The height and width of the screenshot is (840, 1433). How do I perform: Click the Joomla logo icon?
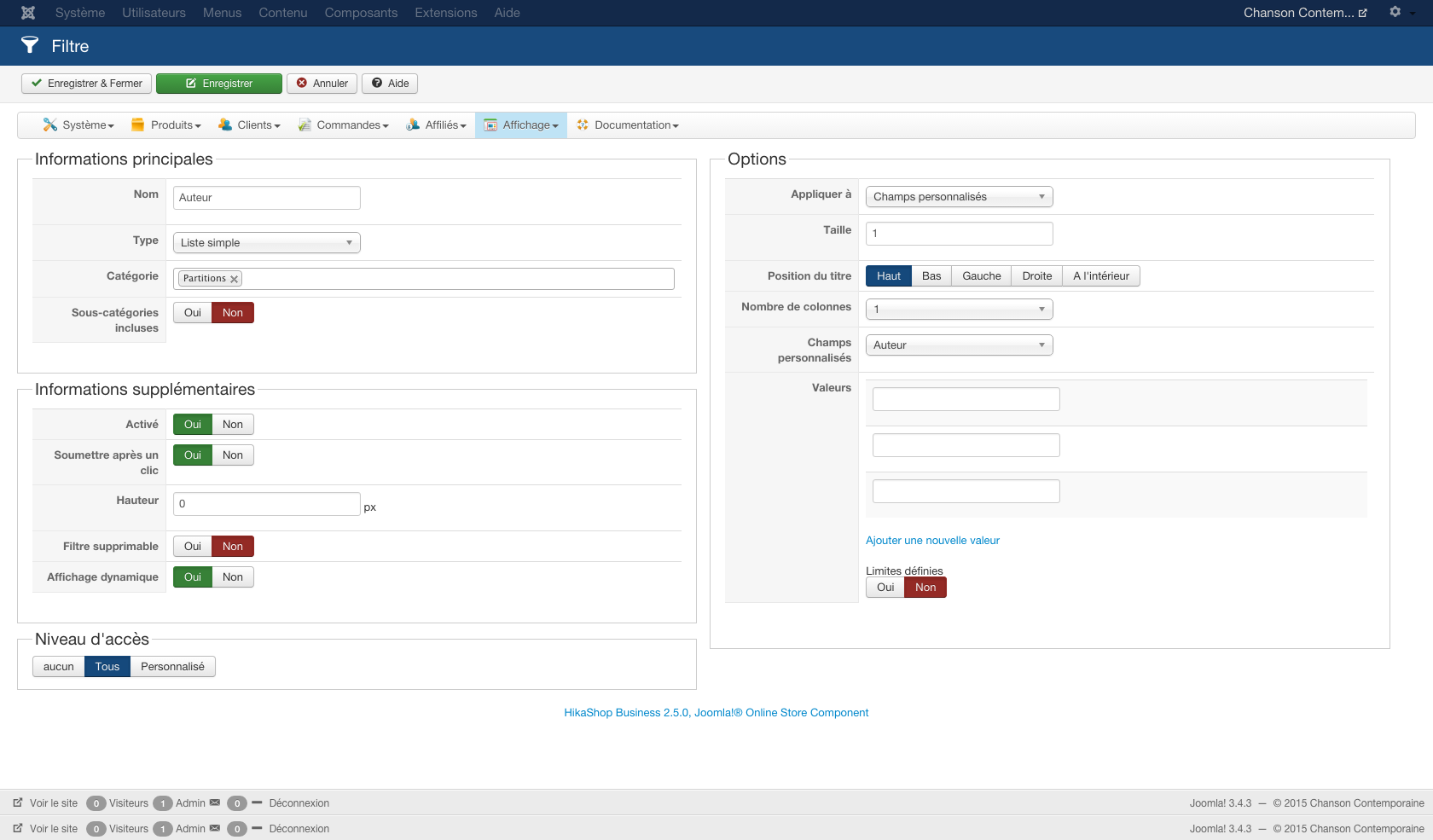[x=28, y=13]
